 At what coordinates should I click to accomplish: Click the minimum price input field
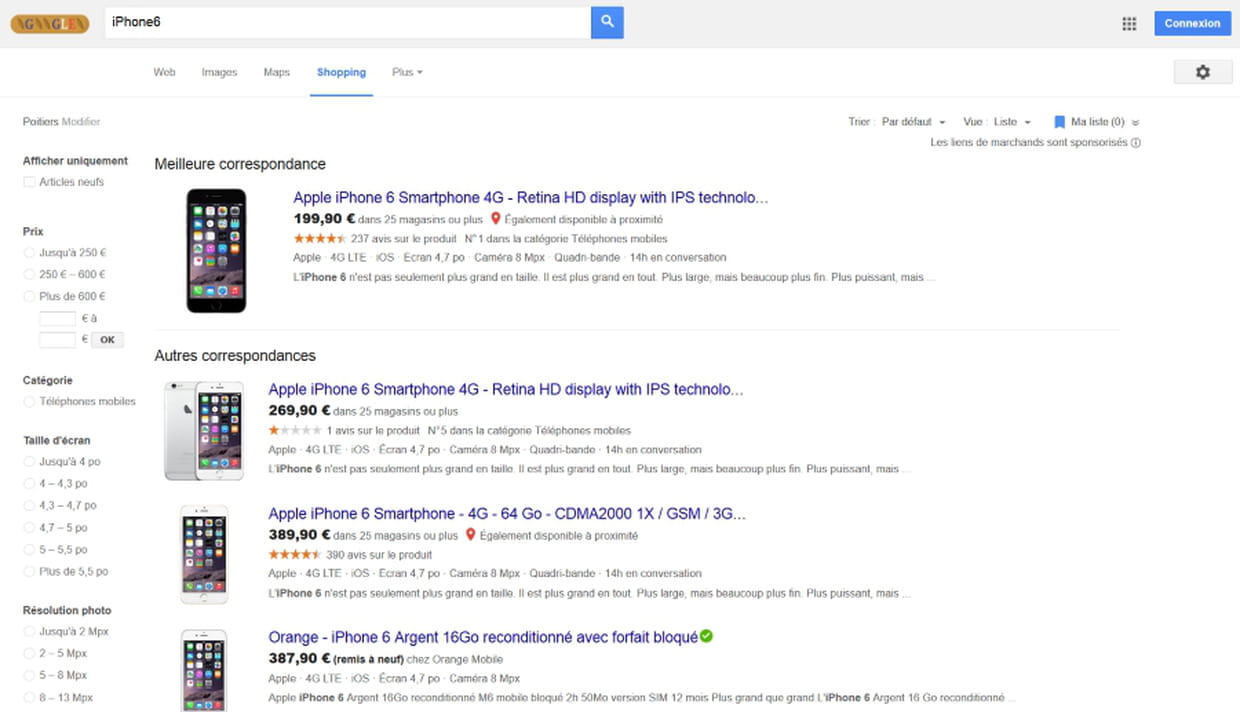point(57,318)
